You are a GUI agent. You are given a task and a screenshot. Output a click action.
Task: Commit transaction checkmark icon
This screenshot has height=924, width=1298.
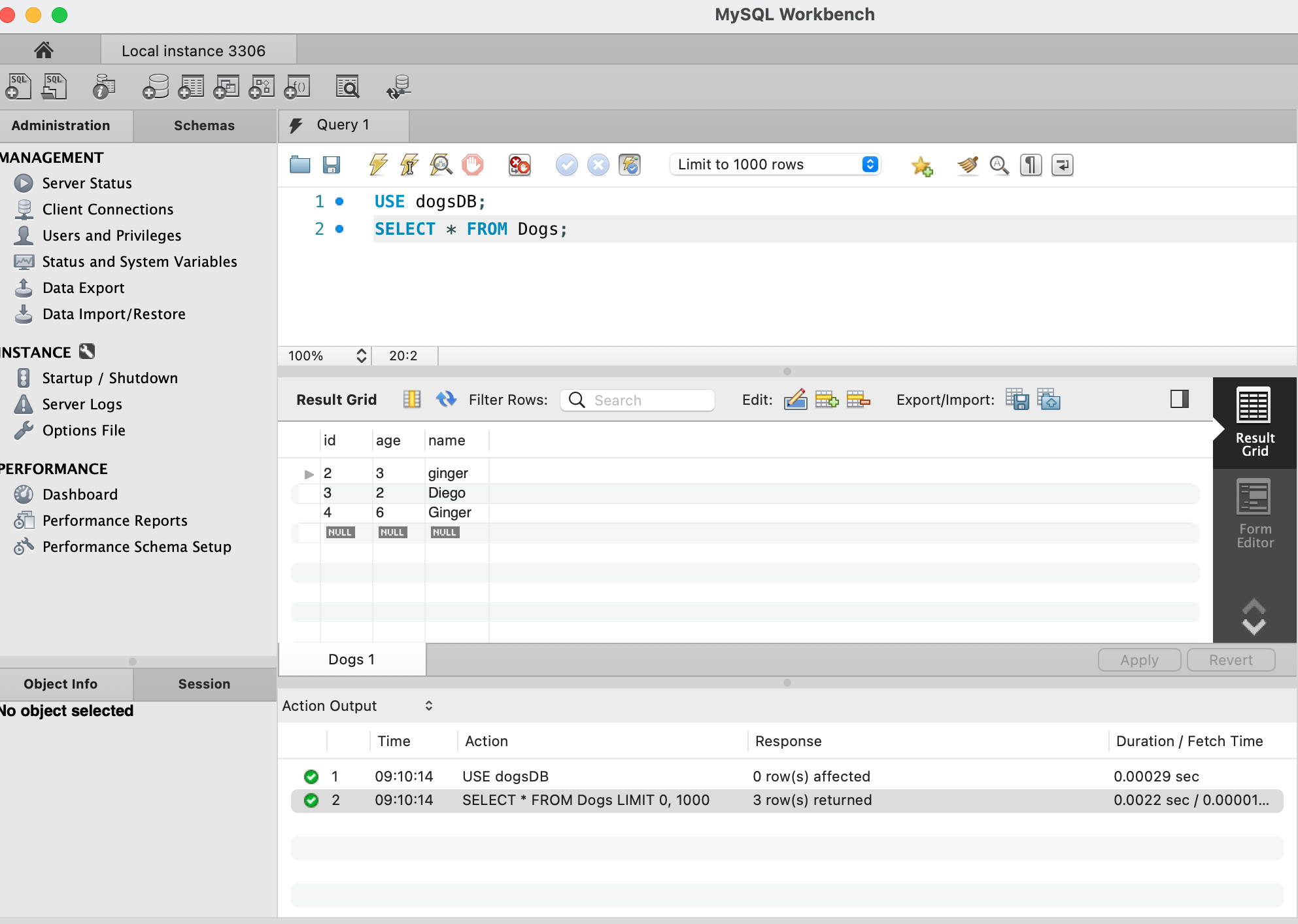pos(567,165)
